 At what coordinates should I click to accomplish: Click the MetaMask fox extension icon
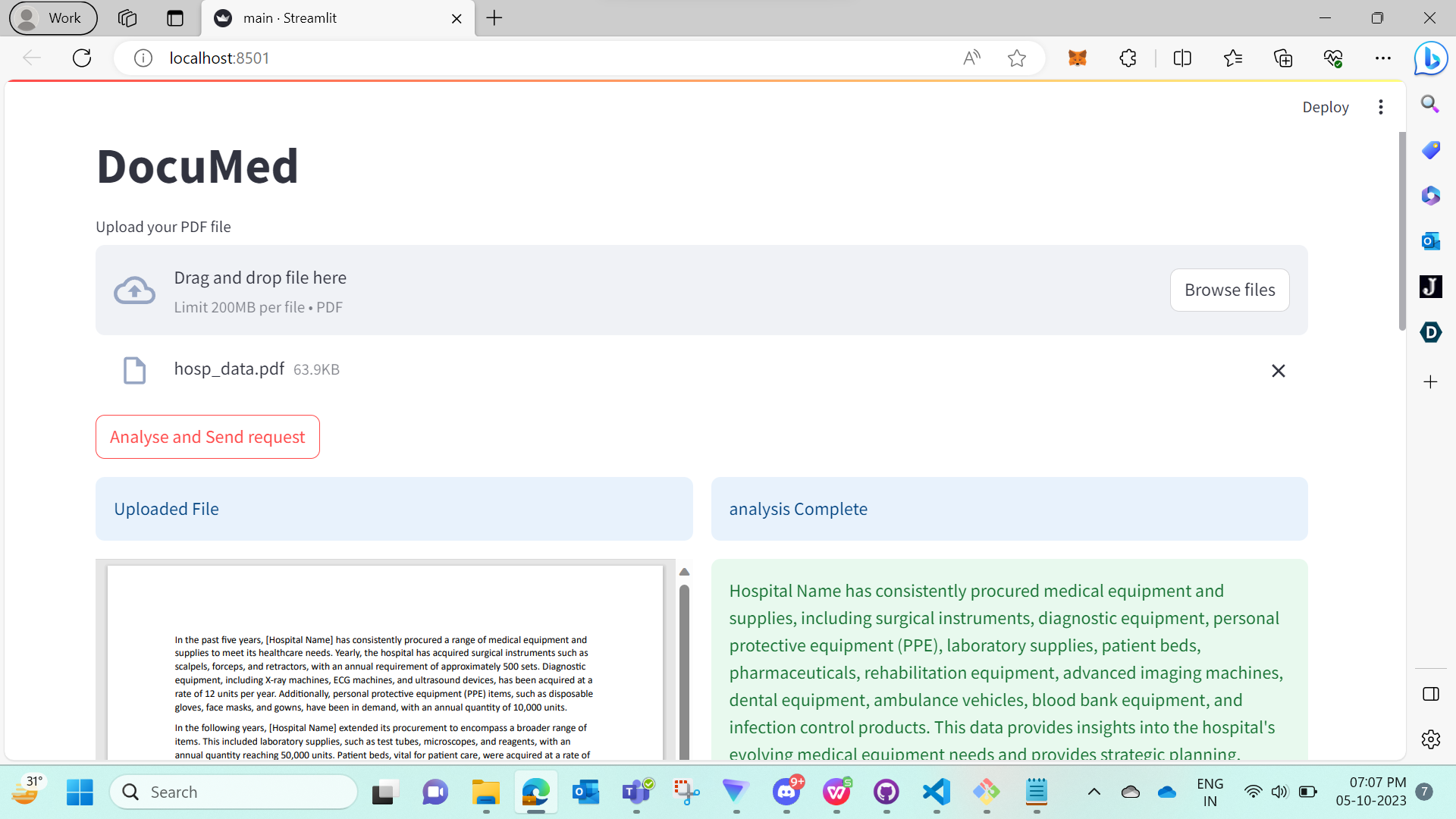point(1077,58)
